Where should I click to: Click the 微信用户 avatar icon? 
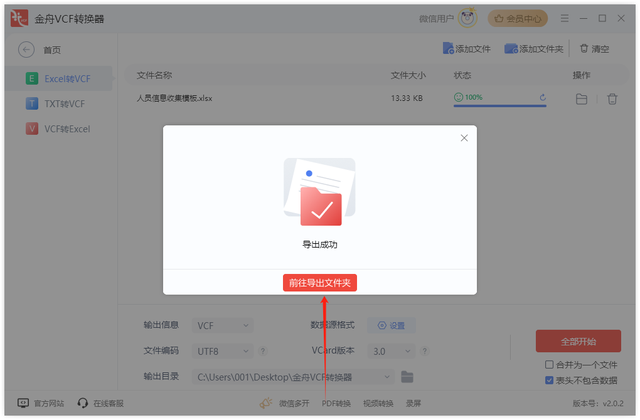click(467, 18)
